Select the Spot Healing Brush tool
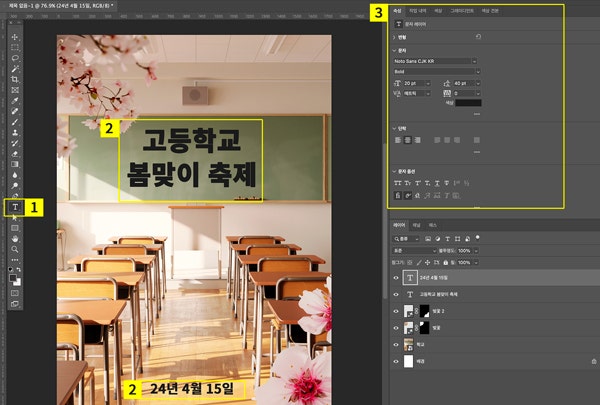 pos(15,111)
